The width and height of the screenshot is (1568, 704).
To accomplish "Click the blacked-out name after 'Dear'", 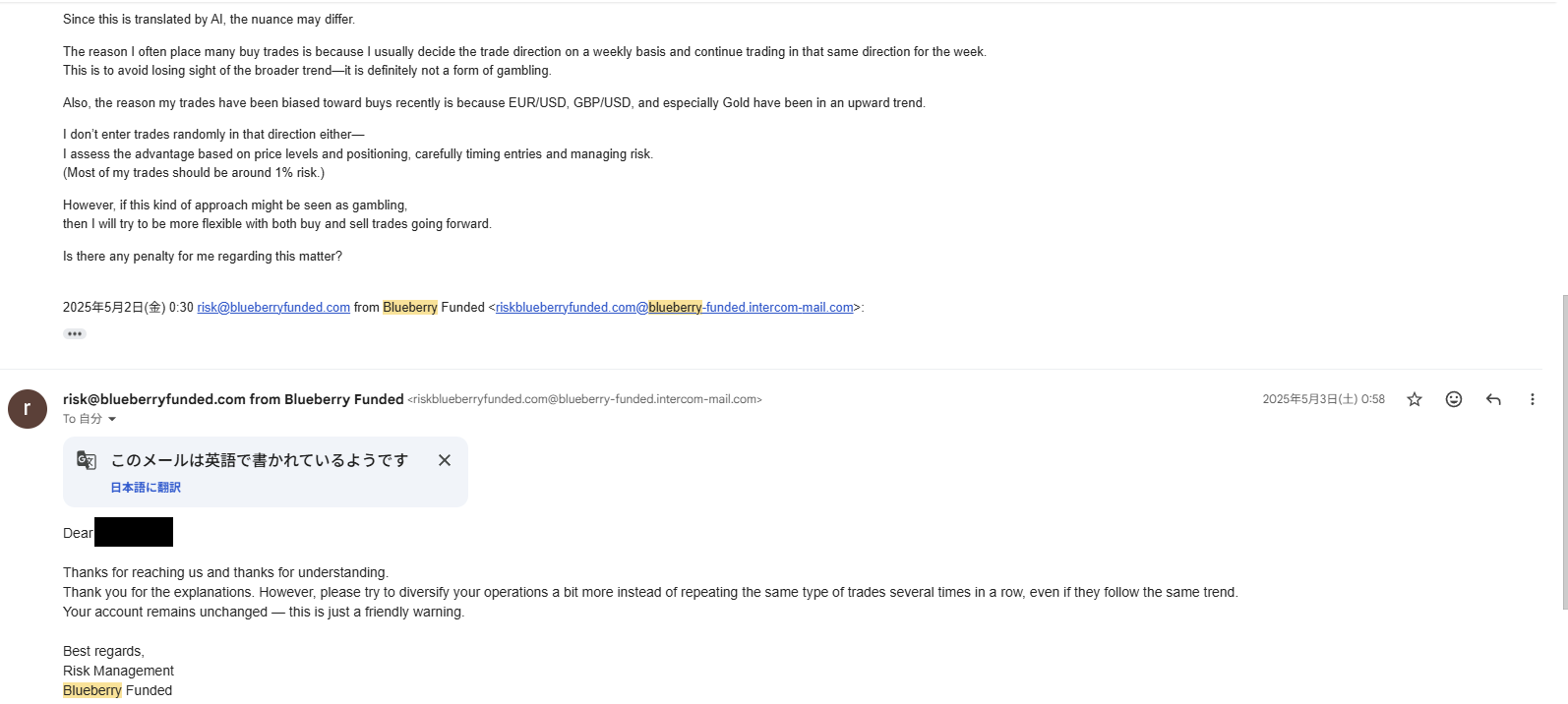I will pyautogui.click(x=134, y=532).
